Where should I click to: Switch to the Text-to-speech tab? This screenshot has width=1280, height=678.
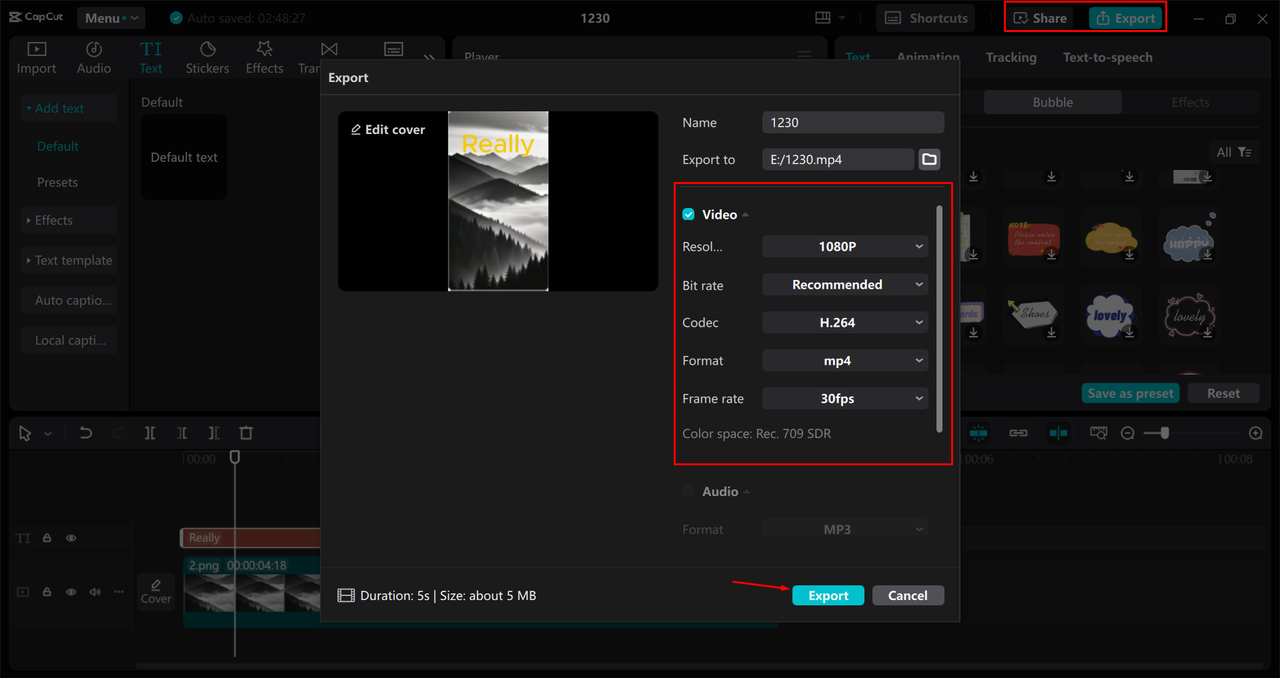point(1107,57)
